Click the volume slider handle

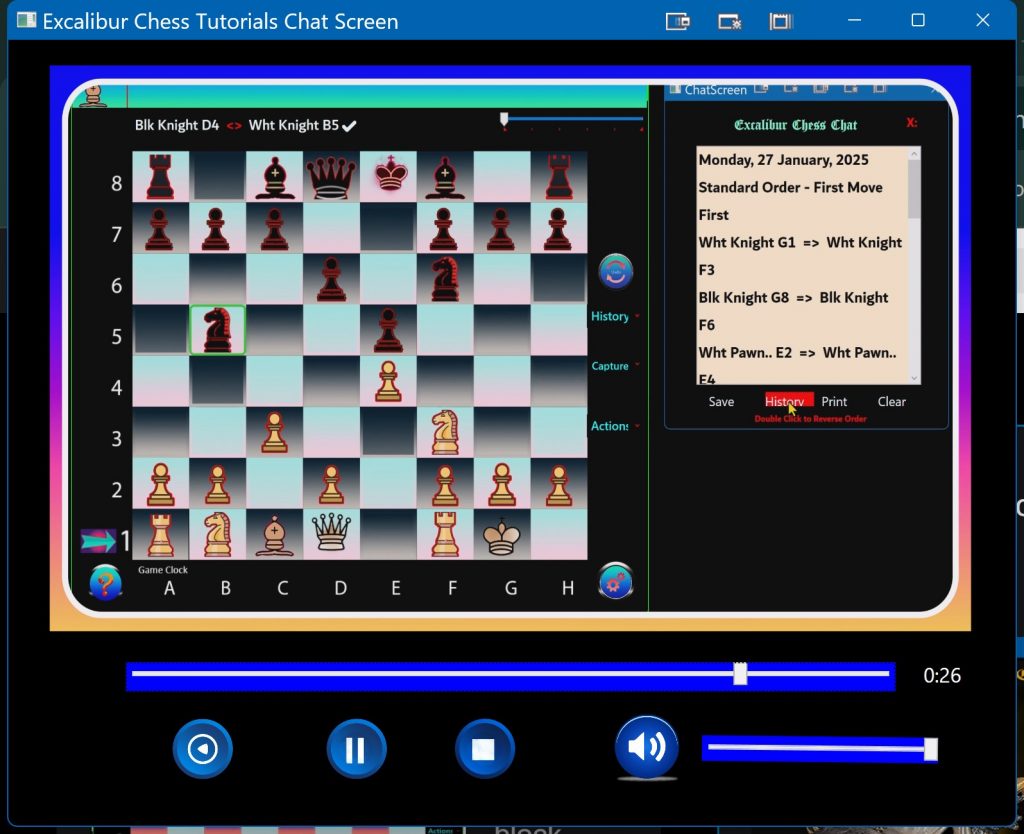[x=930, y=749]
